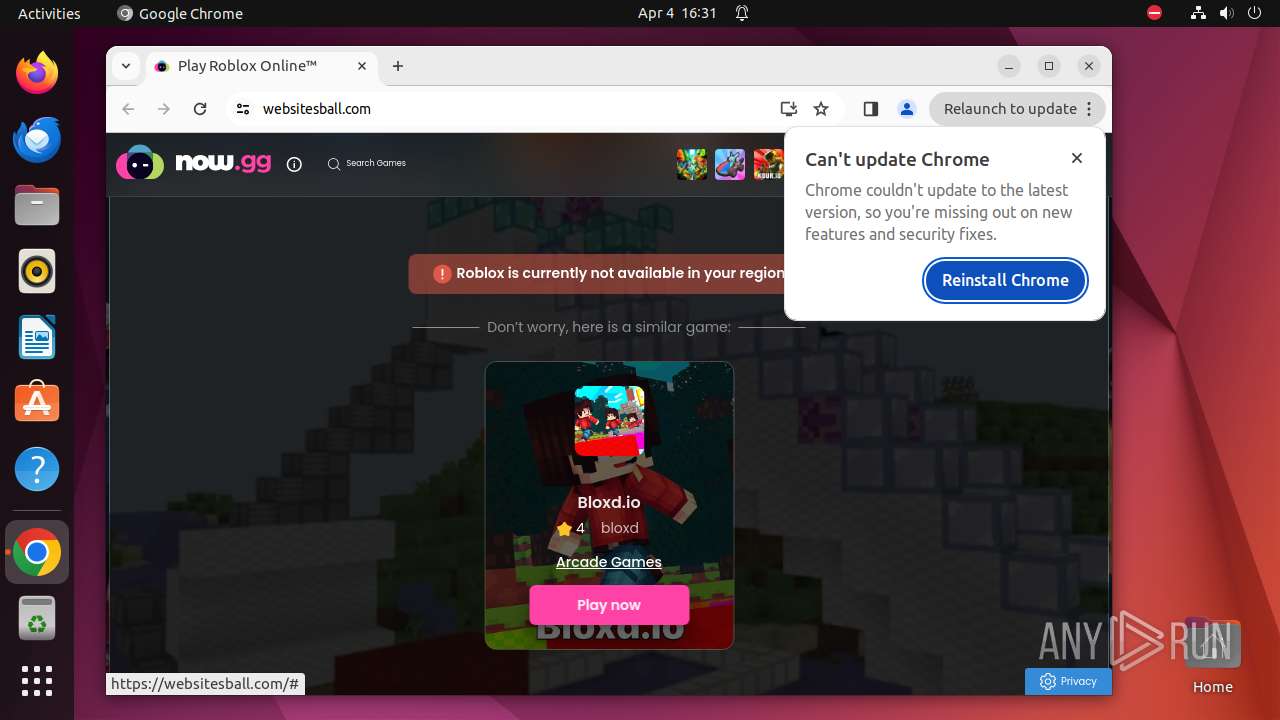Open network status icon
The height and width of the screenshot is (720, 1280).
[1198, 13]
